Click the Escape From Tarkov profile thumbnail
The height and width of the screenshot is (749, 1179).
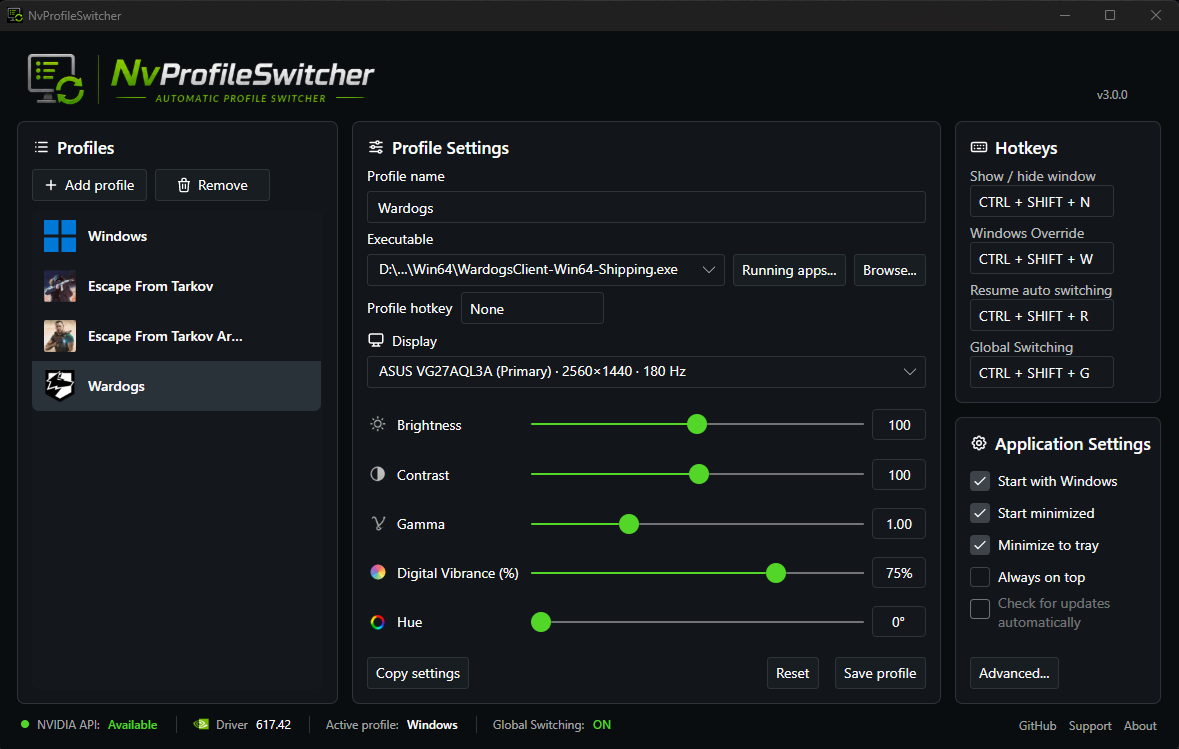tap(59, 287)
